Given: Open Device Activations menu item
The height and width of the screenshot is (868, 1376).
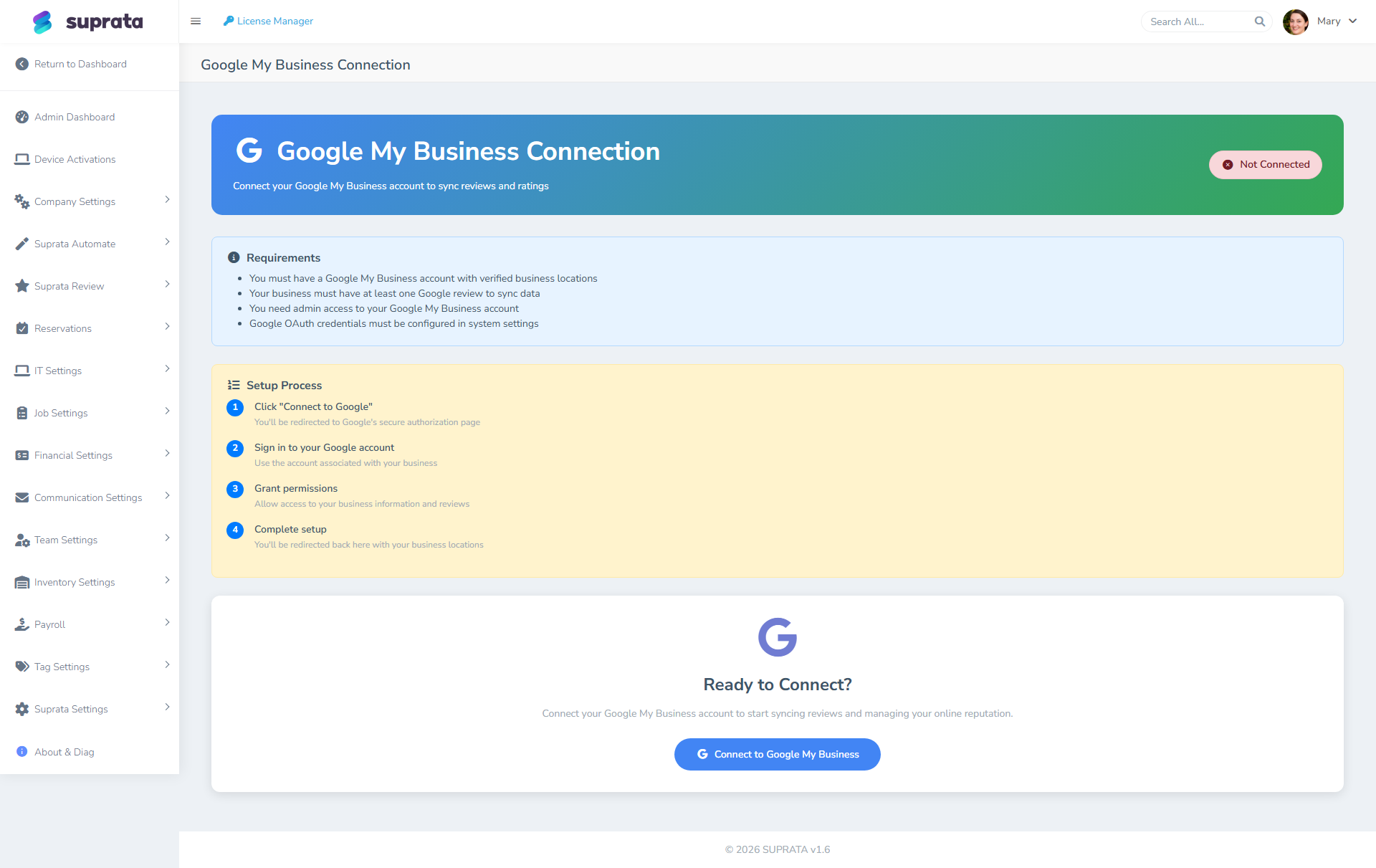Looking at the screenshot, I should pos(90,159).
